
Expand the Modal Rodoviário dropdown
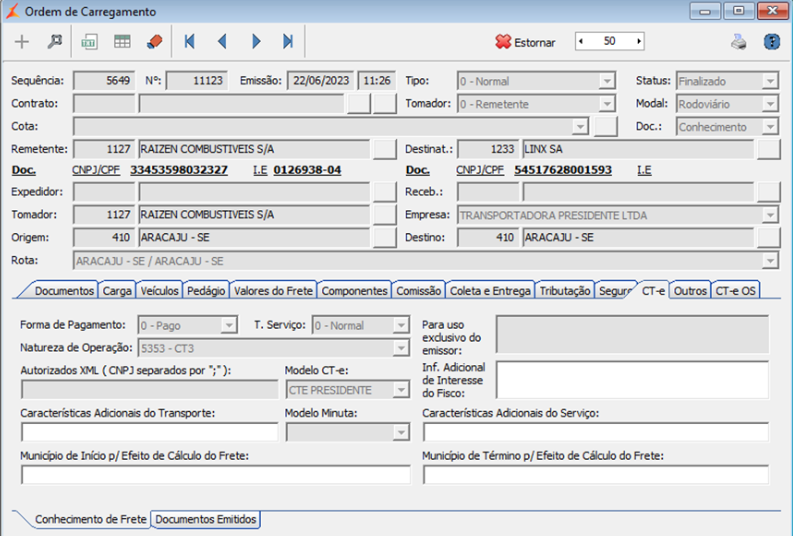[770, 104]
